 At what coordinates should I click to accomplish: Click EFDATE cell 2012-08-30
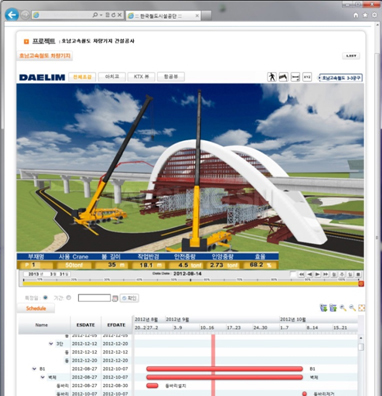pyautogui.click(x=115, y=385)
